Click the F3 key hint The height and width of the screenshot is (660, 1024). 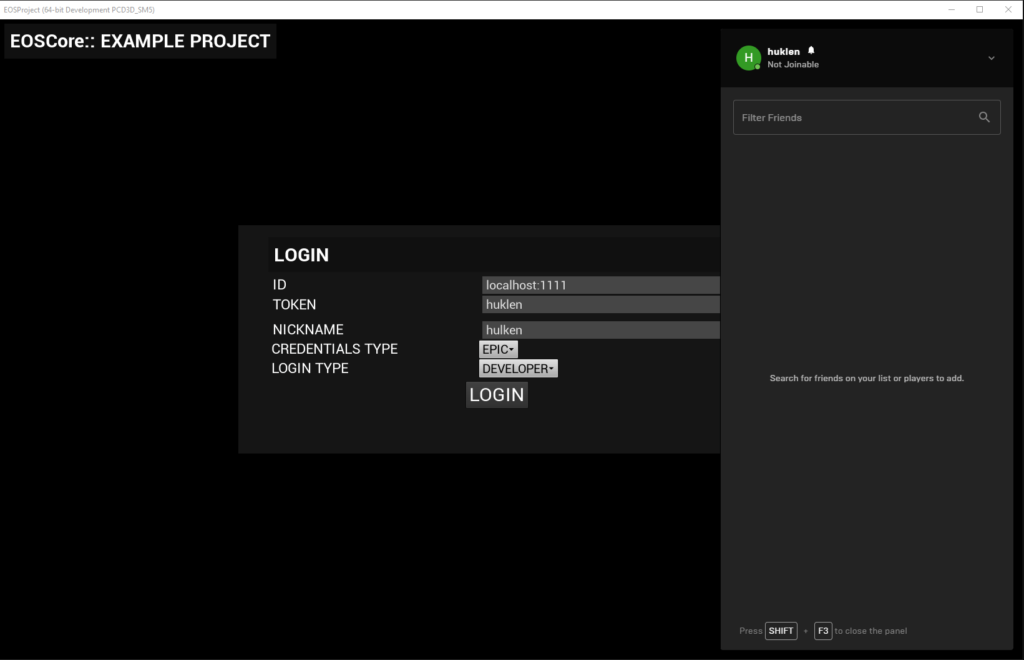pos(823,631)
